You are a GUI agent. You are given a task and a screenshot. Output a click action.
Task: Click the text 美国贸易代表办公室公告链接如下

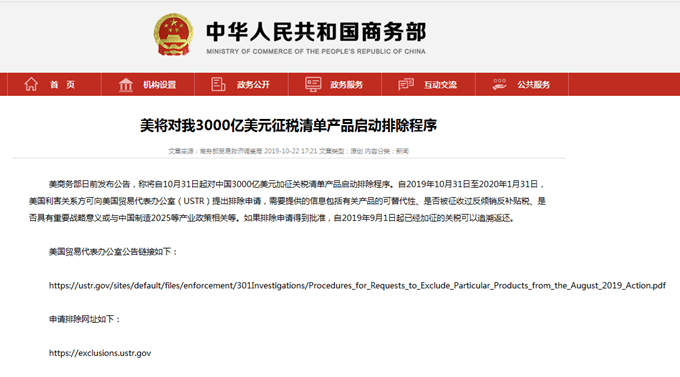point(113,252)
